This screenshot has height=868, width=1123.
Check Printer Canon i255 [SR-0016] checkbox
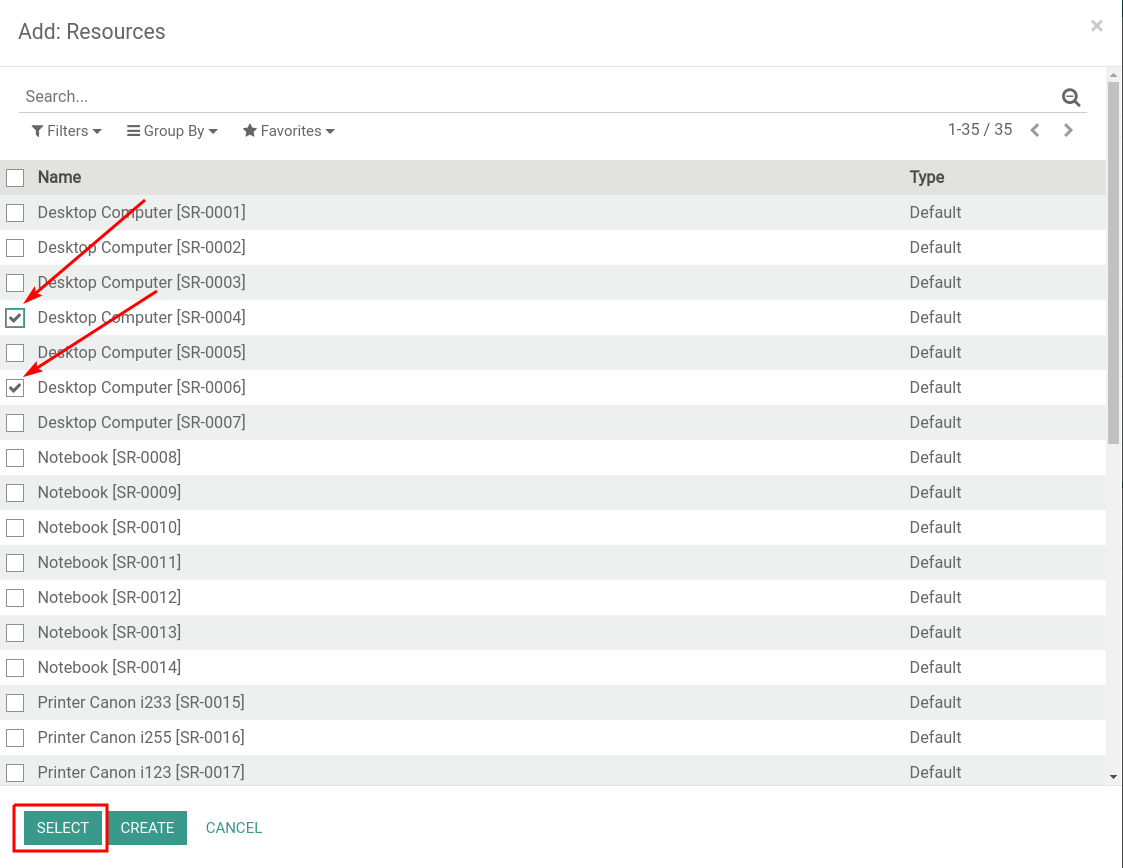click(15, 739)
